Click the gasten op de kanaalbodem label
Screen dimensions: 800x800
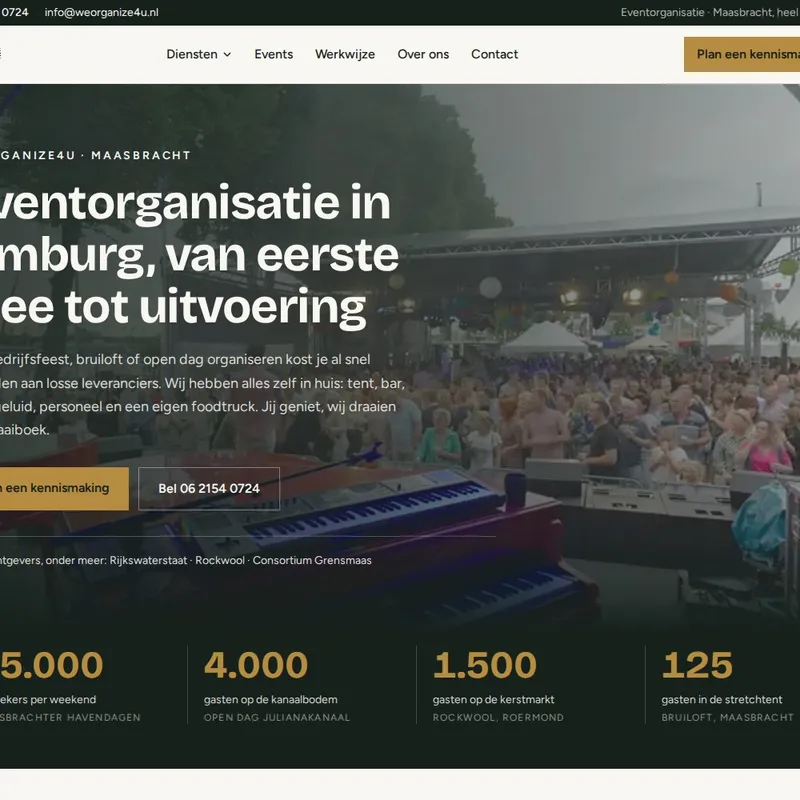(270, 699)
